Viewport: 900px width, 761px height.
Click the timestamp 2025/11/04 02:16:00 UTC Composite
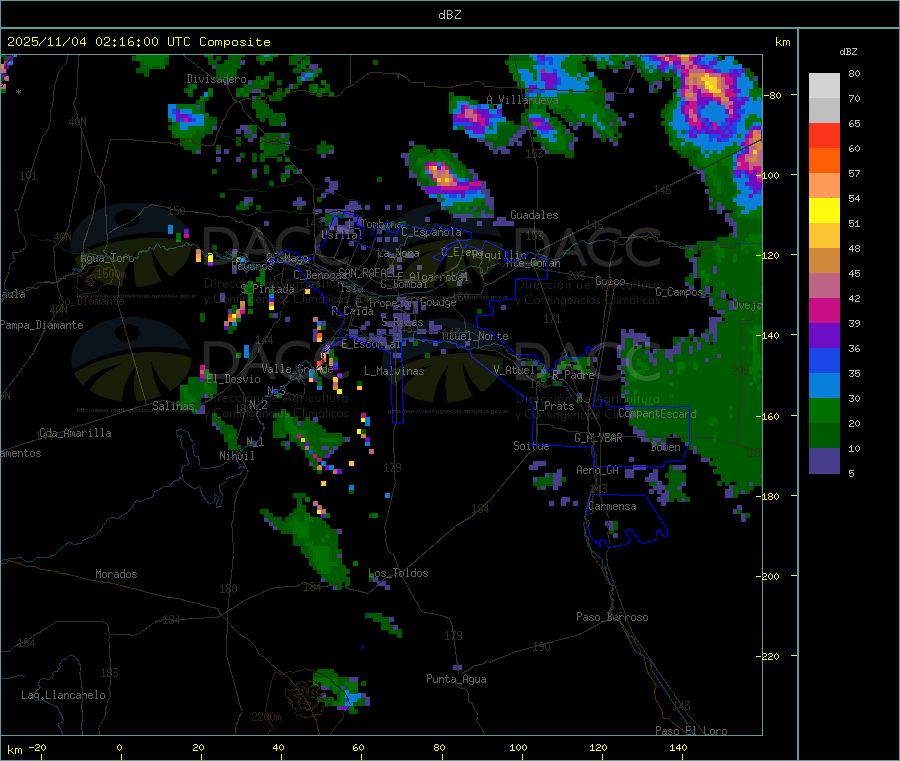click(138, 42)
